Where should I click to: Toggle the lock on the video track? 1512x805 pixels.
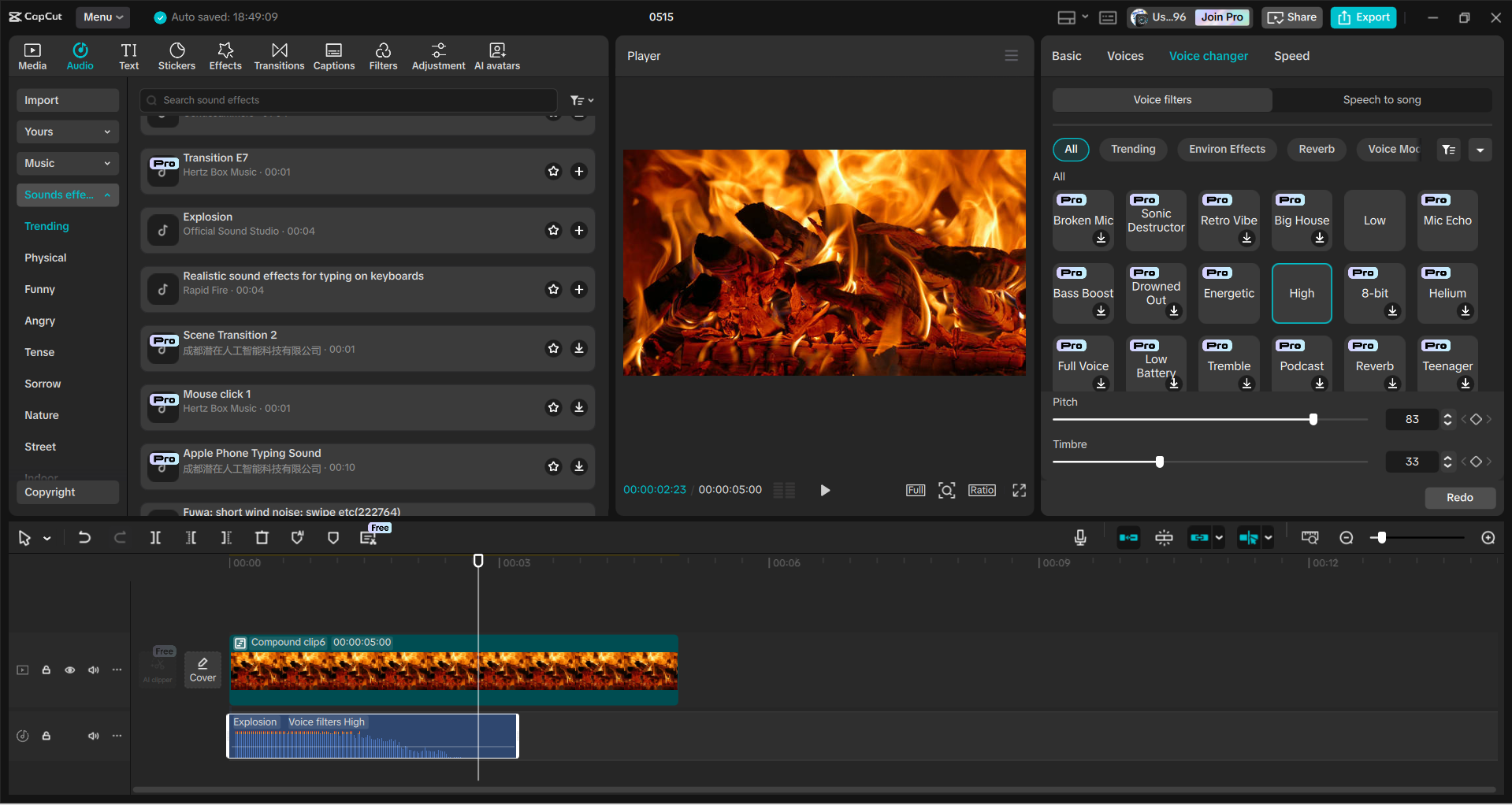pos(46,670)
